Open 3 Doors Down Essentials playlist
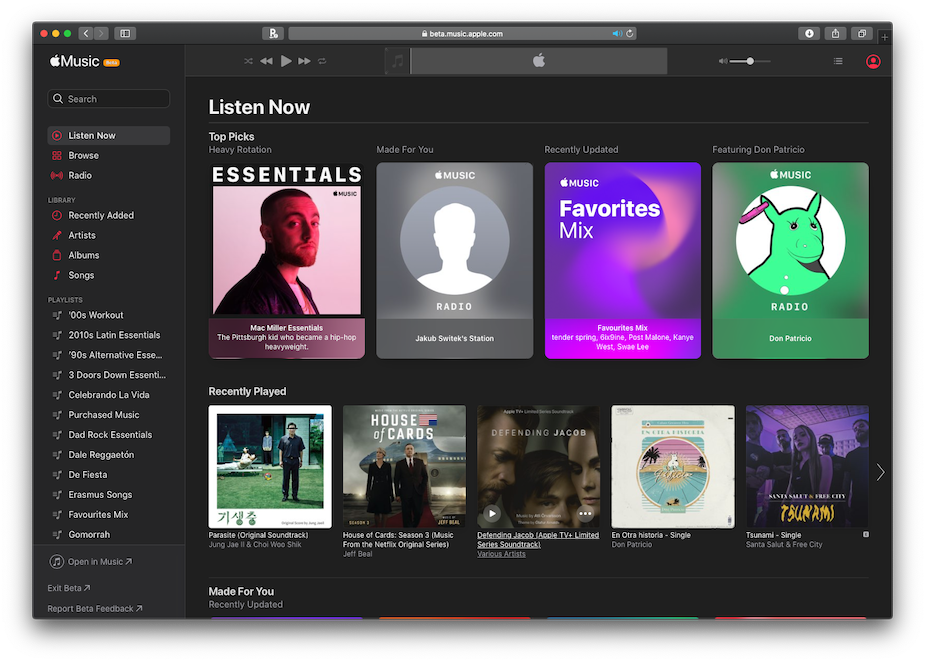This screenshot has width=925, height=662. pyautogui.click(x=109, y=375)
